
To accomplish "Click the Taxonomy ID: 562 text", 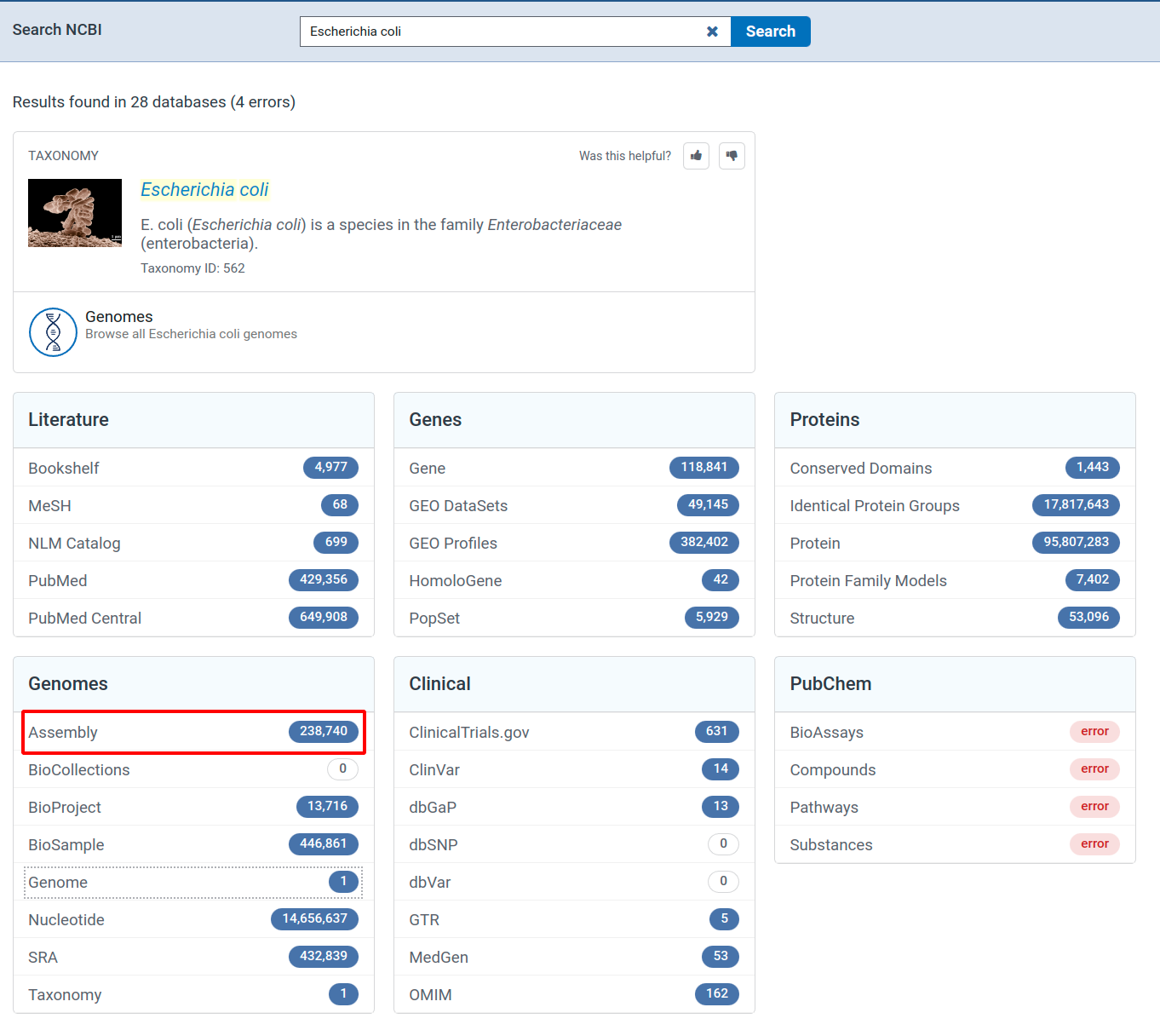I will pyautogui.click(x=192, y=268).
